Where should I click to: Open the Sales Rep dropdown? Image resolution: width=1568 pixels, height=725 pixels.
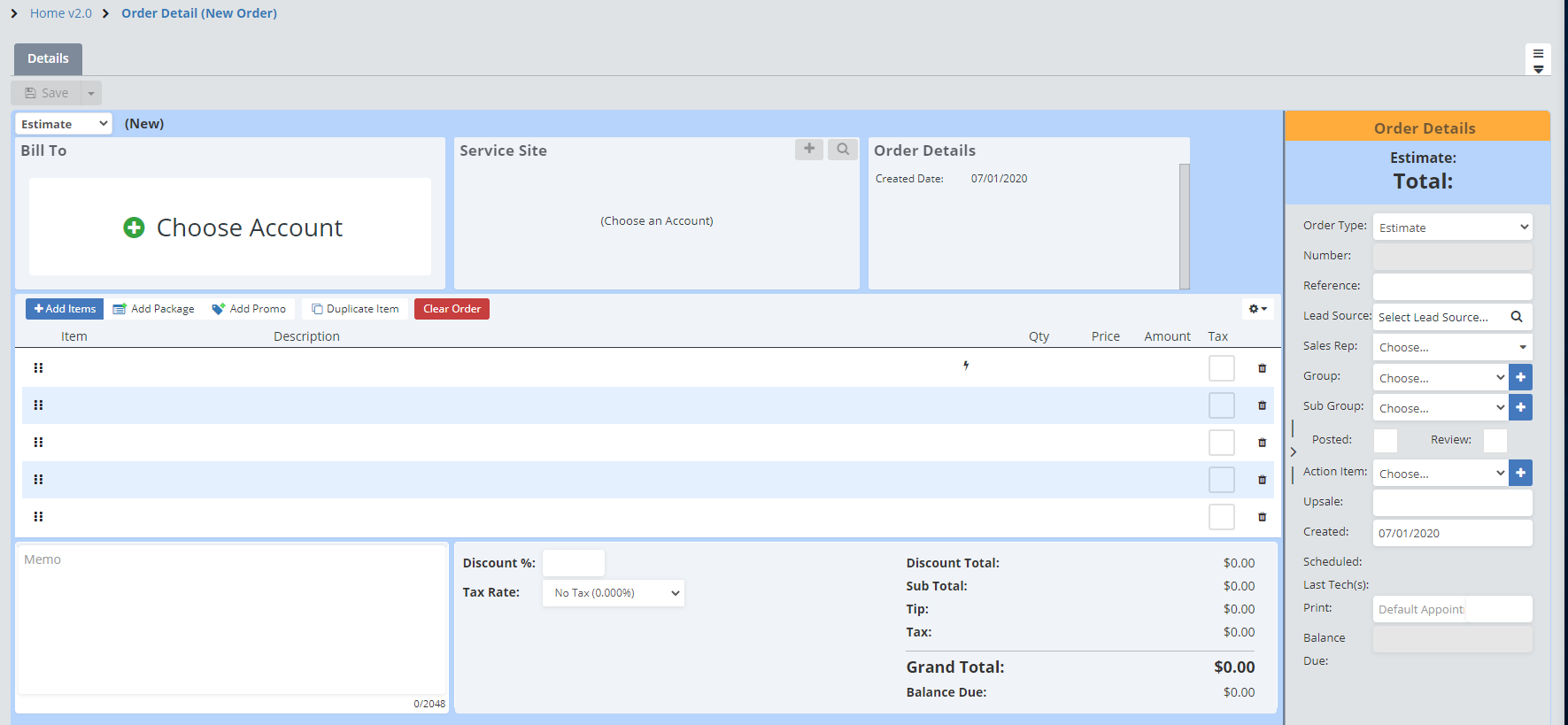1452,347
